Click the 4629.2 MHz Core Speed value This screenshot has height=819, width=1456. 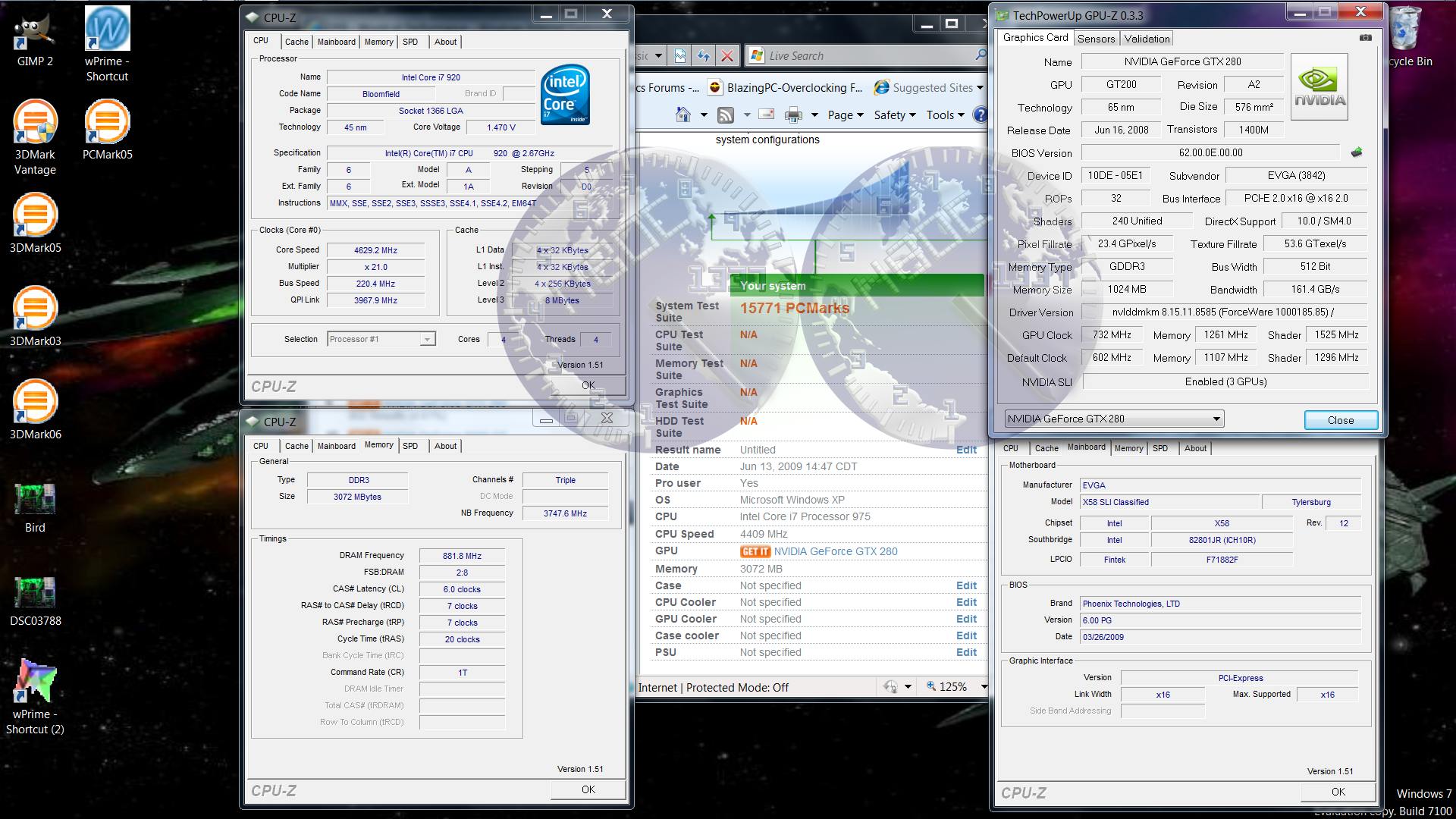point(375,250)
